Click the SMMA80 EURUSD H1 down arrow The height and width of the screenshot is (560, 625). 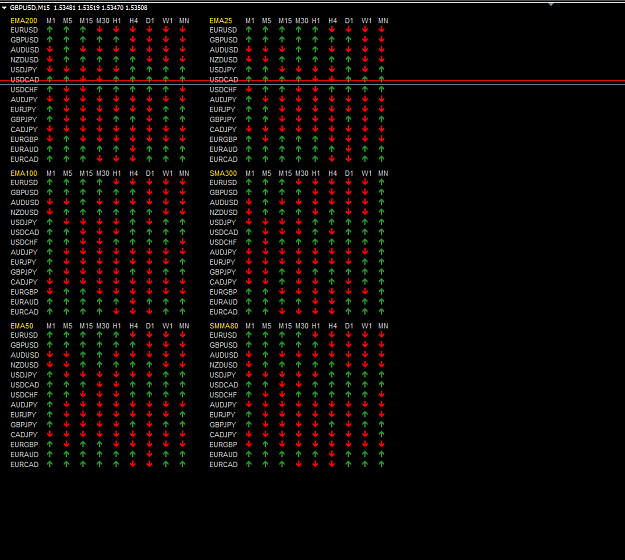coord(315,335)
